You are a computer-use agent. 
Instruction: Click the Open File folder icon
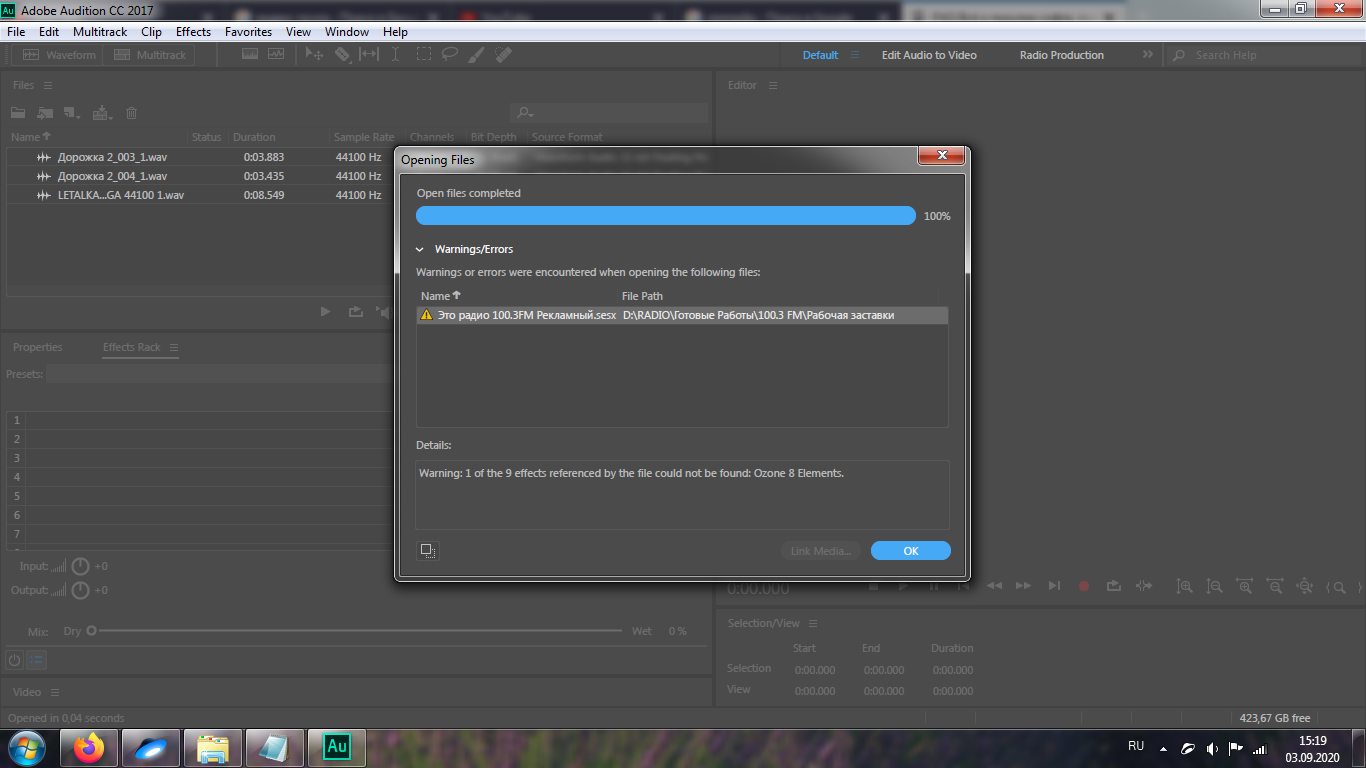tap(18, 113)
